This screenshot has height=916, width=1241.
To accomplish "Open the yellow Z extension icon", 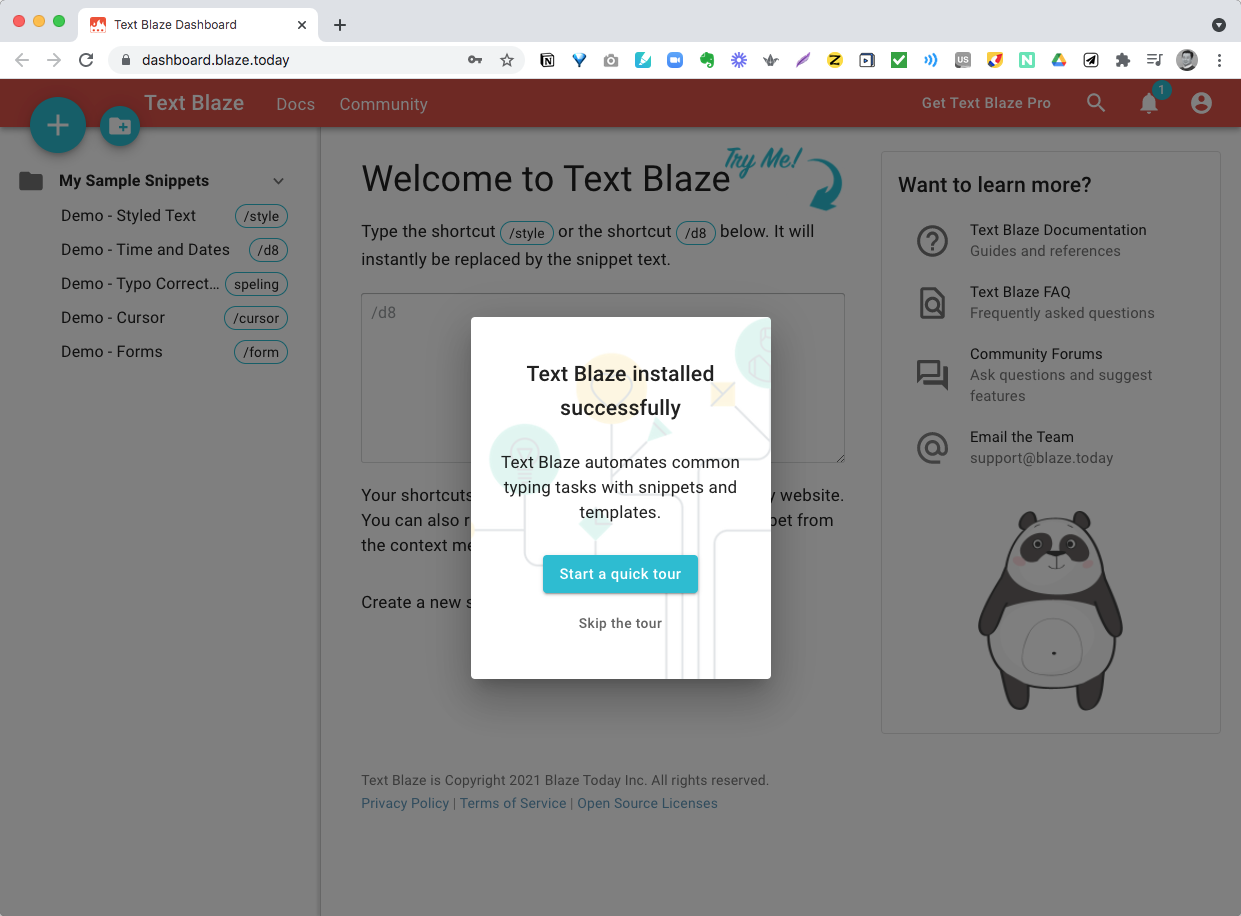I will pyautogui.click(x=835, y=60).
